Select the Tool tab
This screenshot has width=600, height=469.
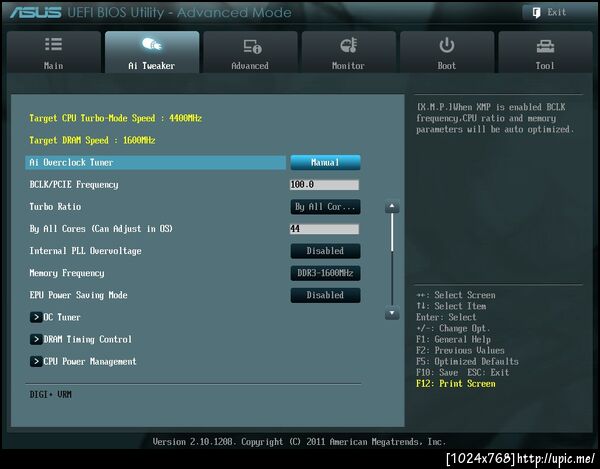pyautogui.click(x=545, y=52)
